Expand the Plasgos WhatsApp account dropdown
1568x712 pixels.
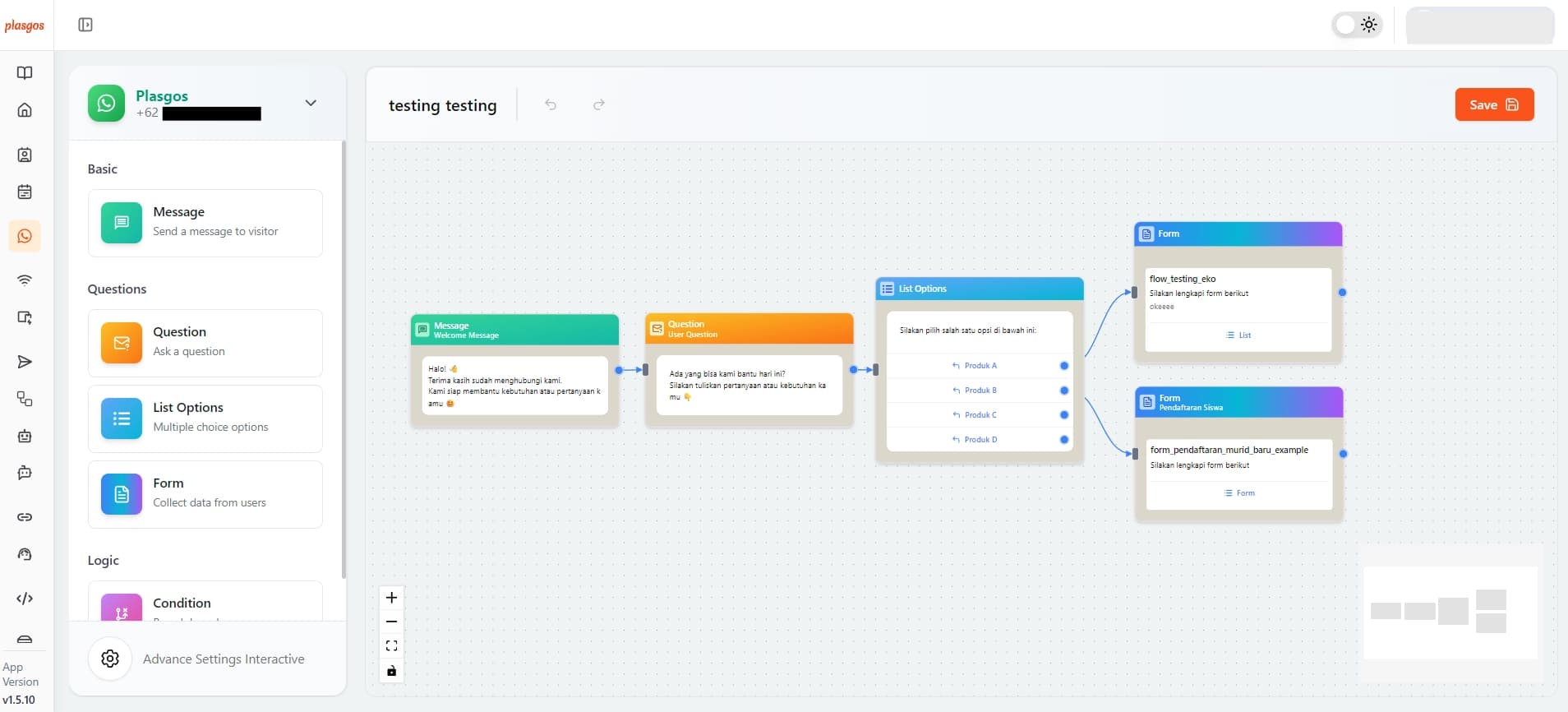coord(311,103)
